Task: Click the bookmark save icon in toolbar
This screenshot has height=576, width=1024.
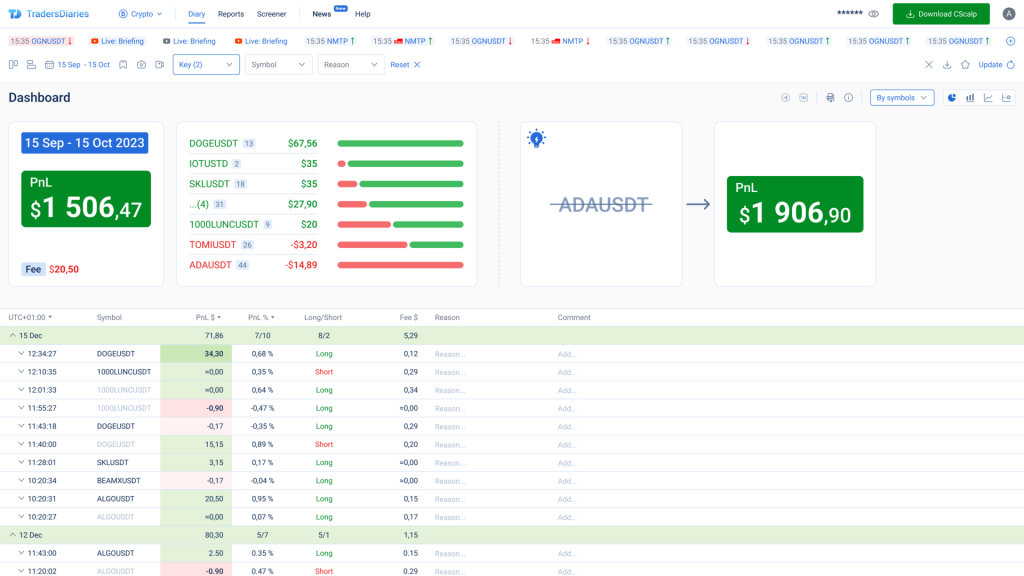Action: pyautogui.click(x=123, y=65)
